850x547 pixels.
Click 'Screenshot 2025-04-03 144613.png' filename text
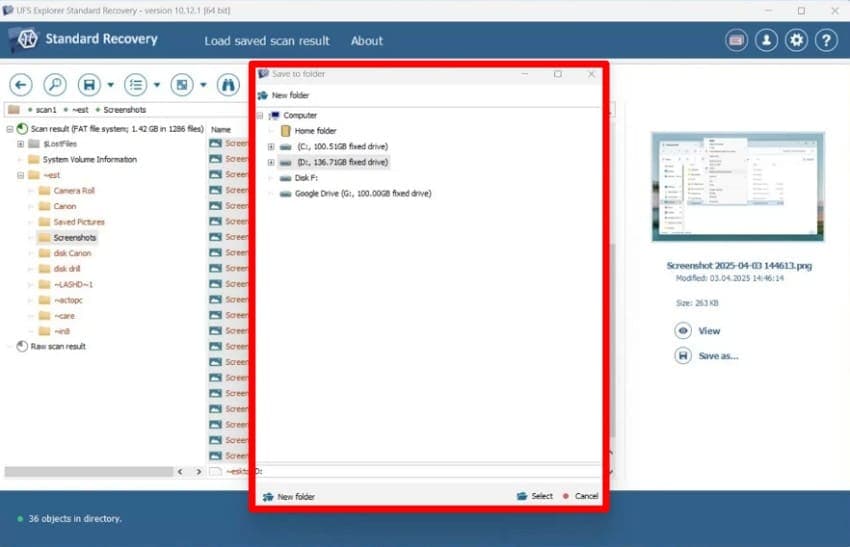[x=739, y=266]
